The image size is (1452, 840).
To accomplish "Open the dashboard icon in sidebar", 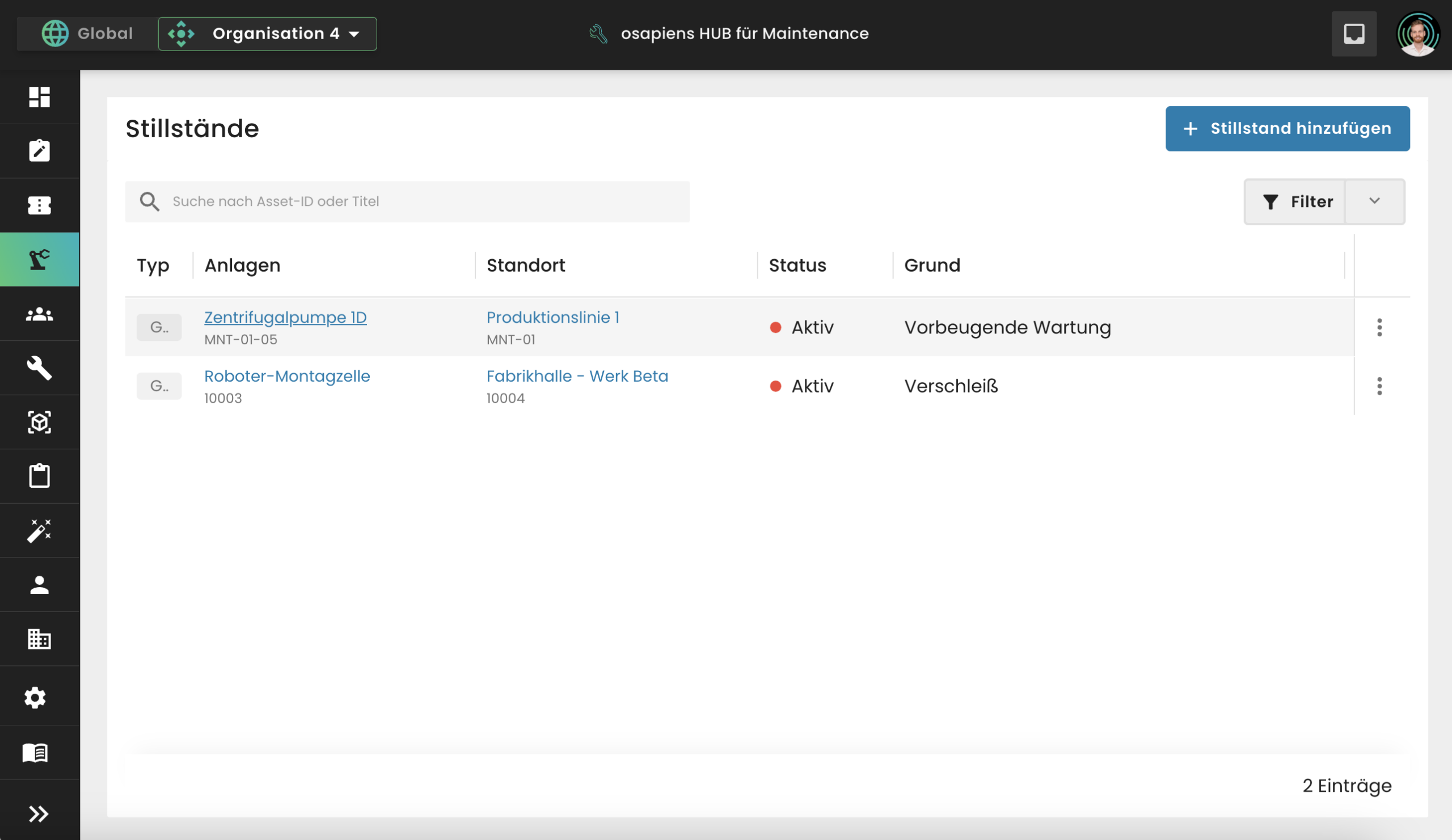I will pyautogui.click(x=39, y=97).
